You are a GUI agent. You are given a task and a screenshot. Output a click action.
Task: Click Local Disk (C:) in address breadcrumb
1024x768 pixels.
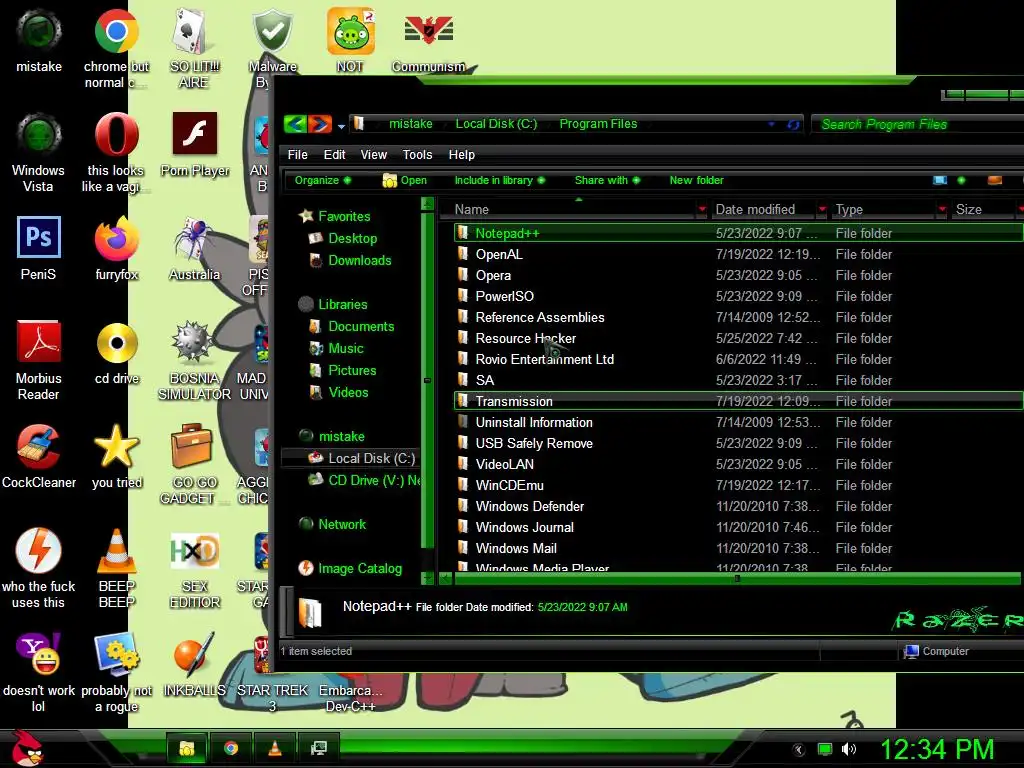click(496, 124)
